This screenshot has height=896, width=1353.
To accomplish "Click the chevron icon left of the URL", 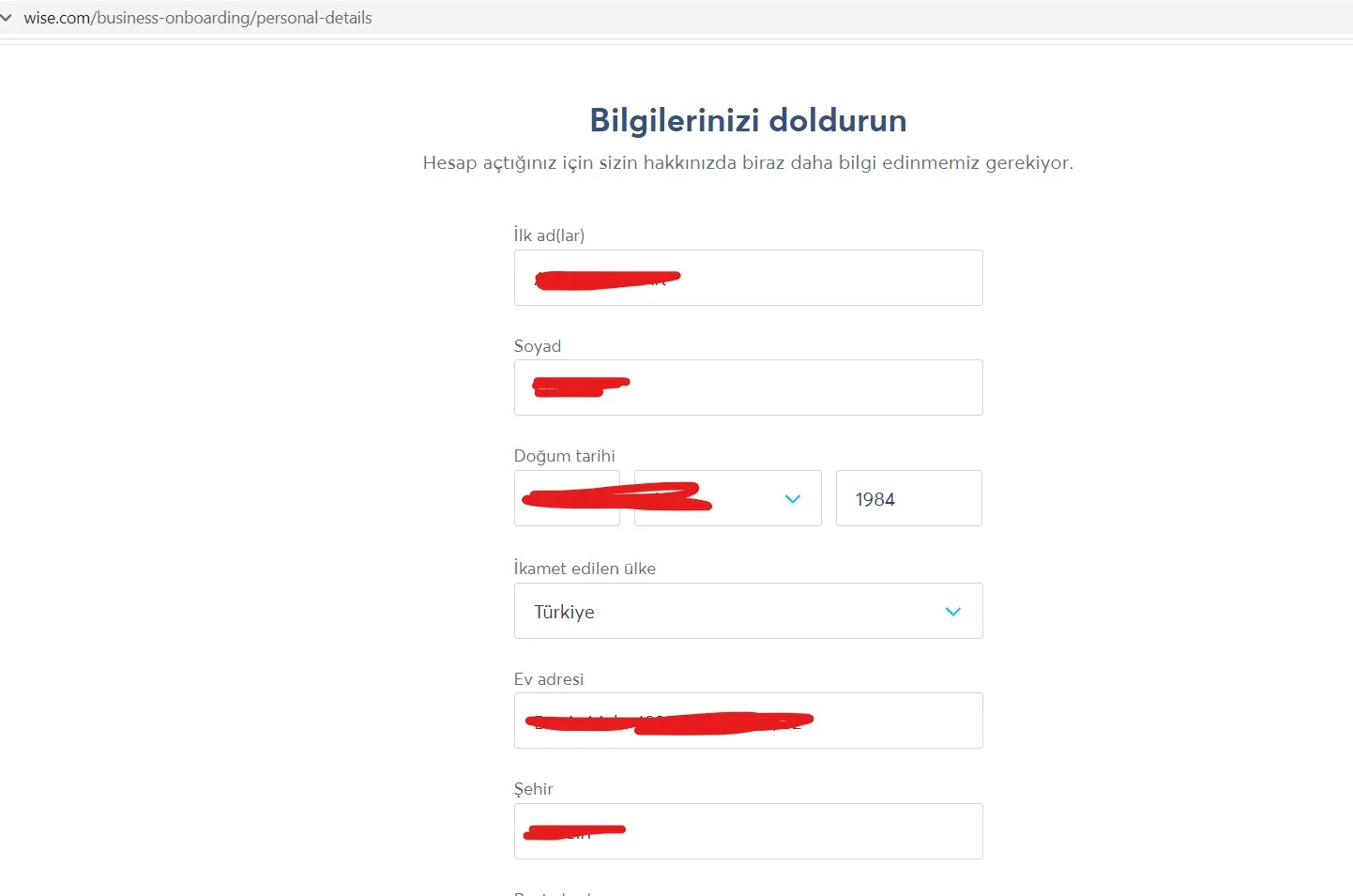I will click(x=7, y=18).
